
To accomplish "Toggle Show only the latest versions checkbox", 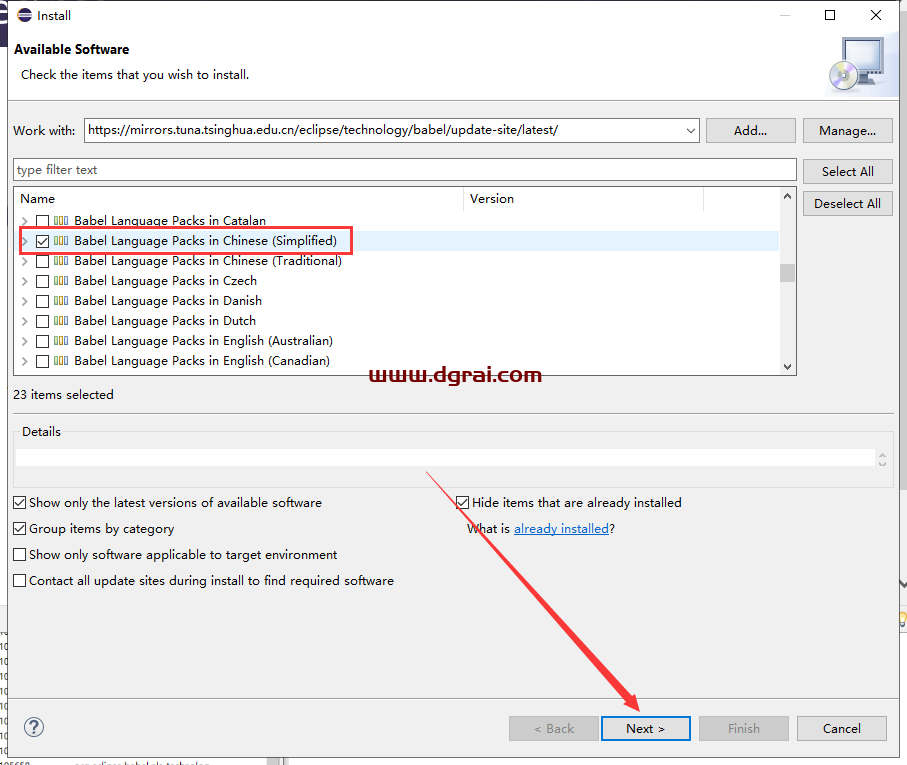I will 20,502.
